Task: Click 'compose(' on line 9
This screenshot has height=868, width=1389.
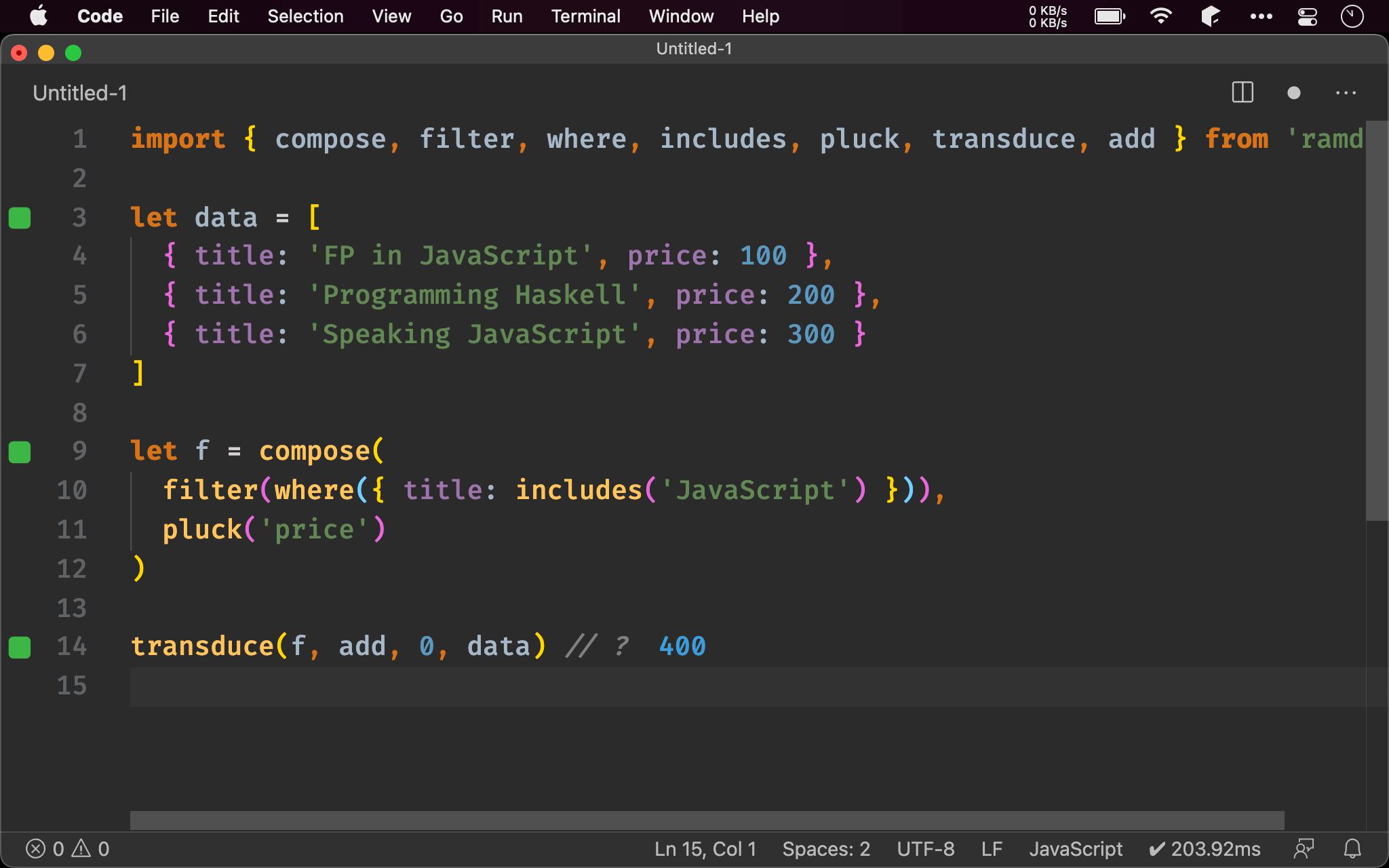Action: pyautogui.click(x=321, y=452)
